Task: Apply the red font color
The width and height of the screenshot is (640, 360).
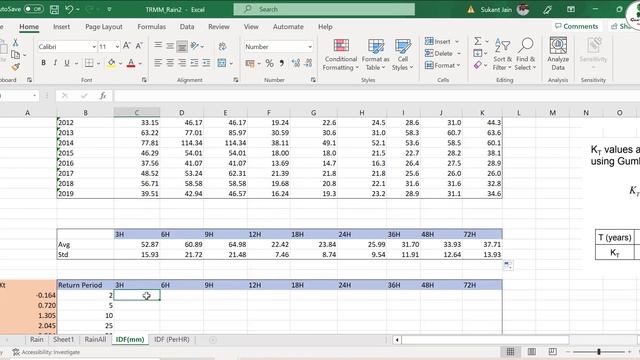Action: (131, 63)
